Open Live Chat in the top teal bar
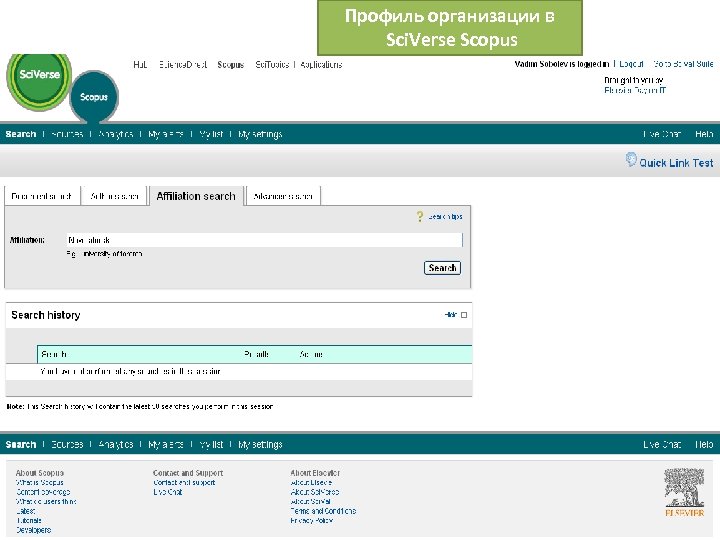The image size is (720, 540). click(x=662, y=134)
